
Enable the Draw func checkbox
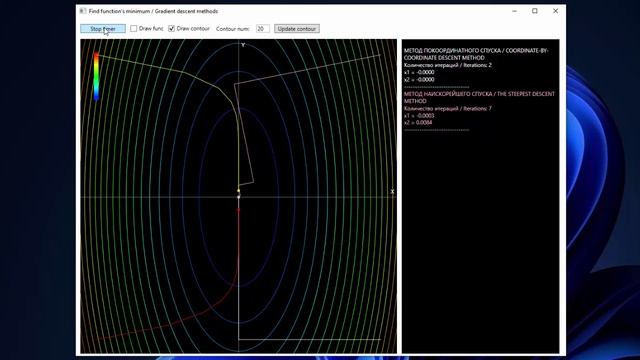[133, 29]
